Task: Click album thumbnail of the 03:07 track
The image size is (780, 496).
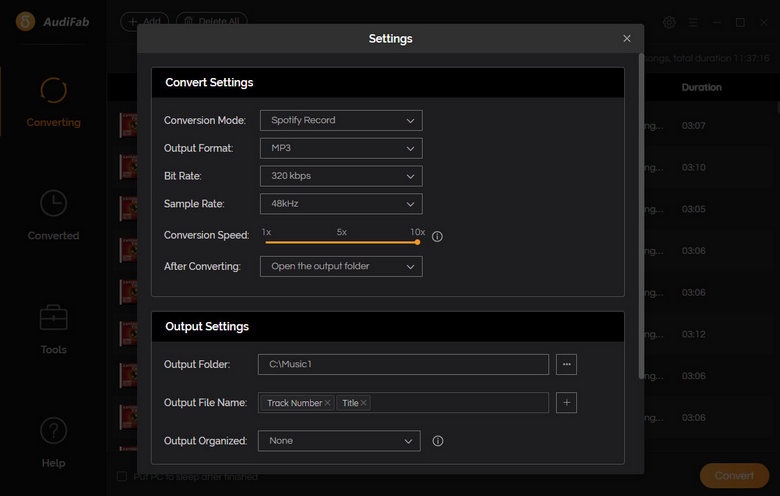Action: coord(129,125)
